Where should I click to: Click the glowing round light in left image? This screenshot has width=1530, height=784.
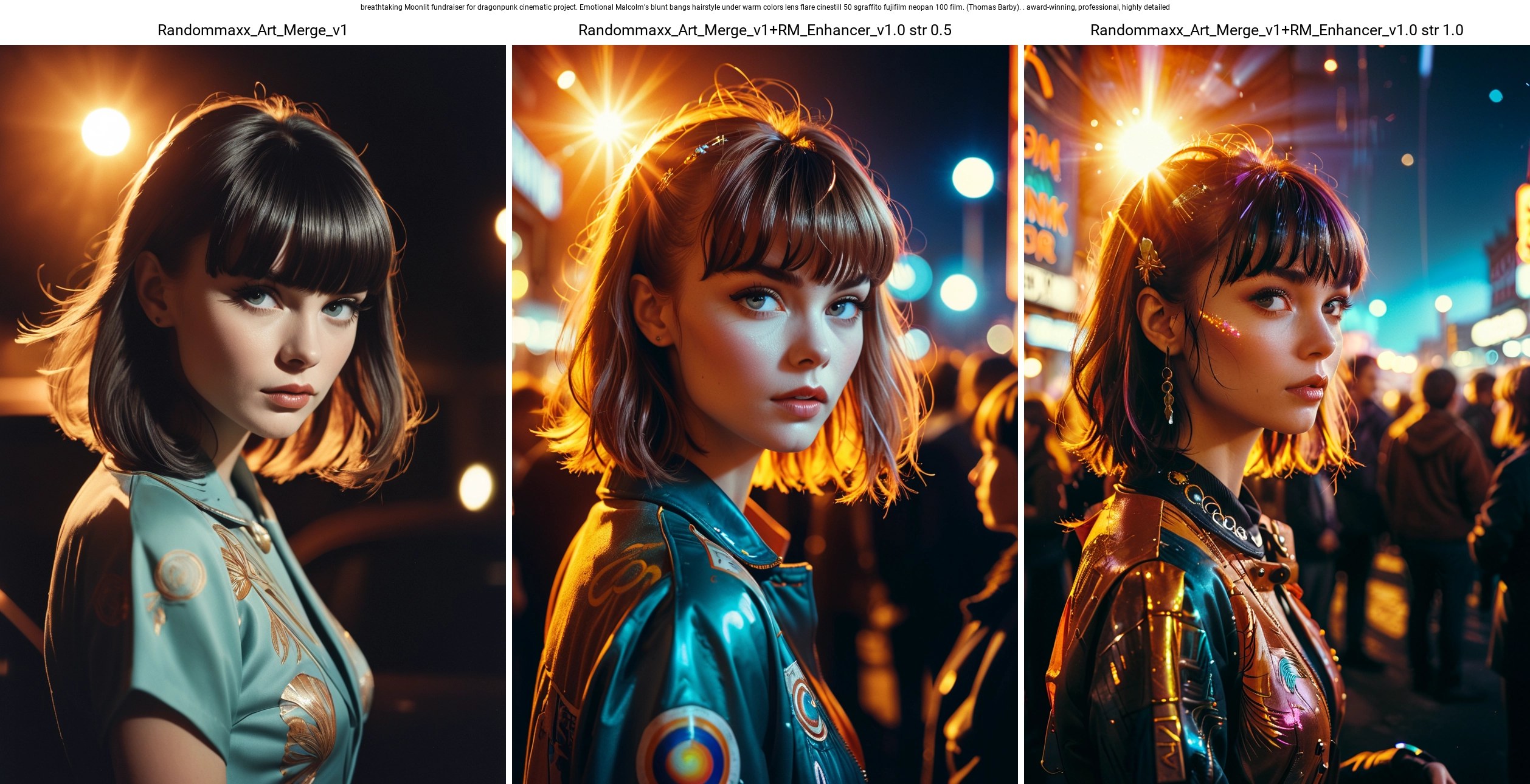coord(106,132)
